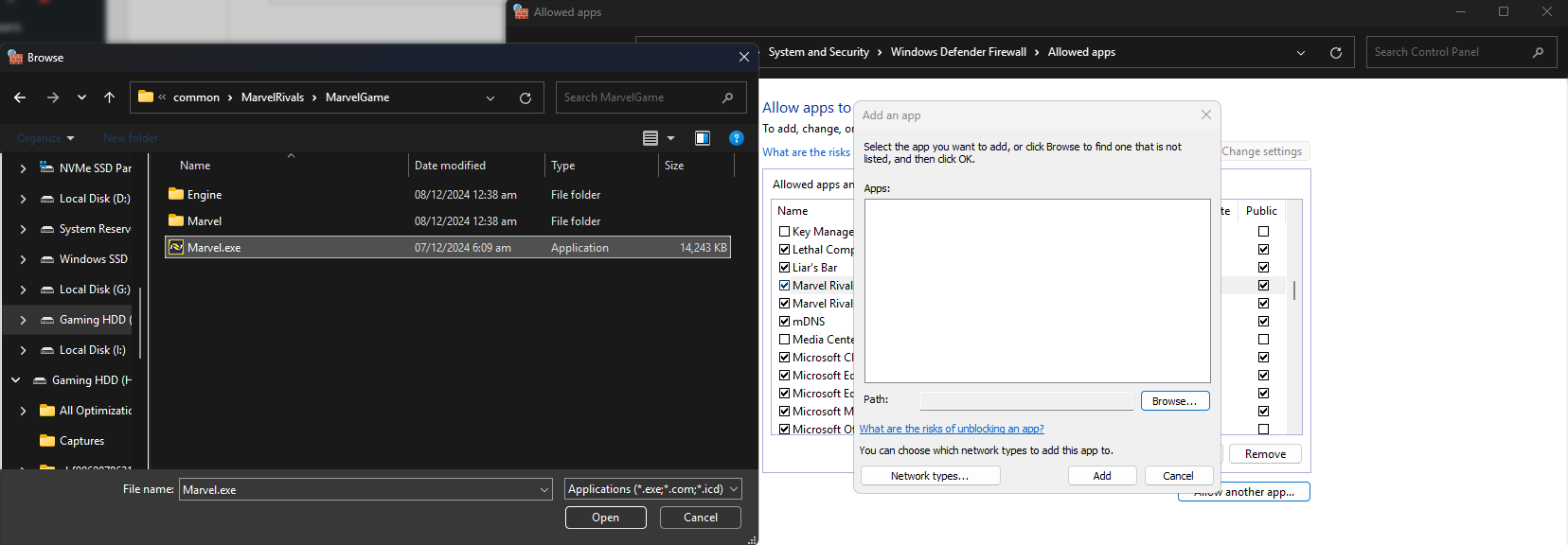Select the Marvel.exe application file

214,248
